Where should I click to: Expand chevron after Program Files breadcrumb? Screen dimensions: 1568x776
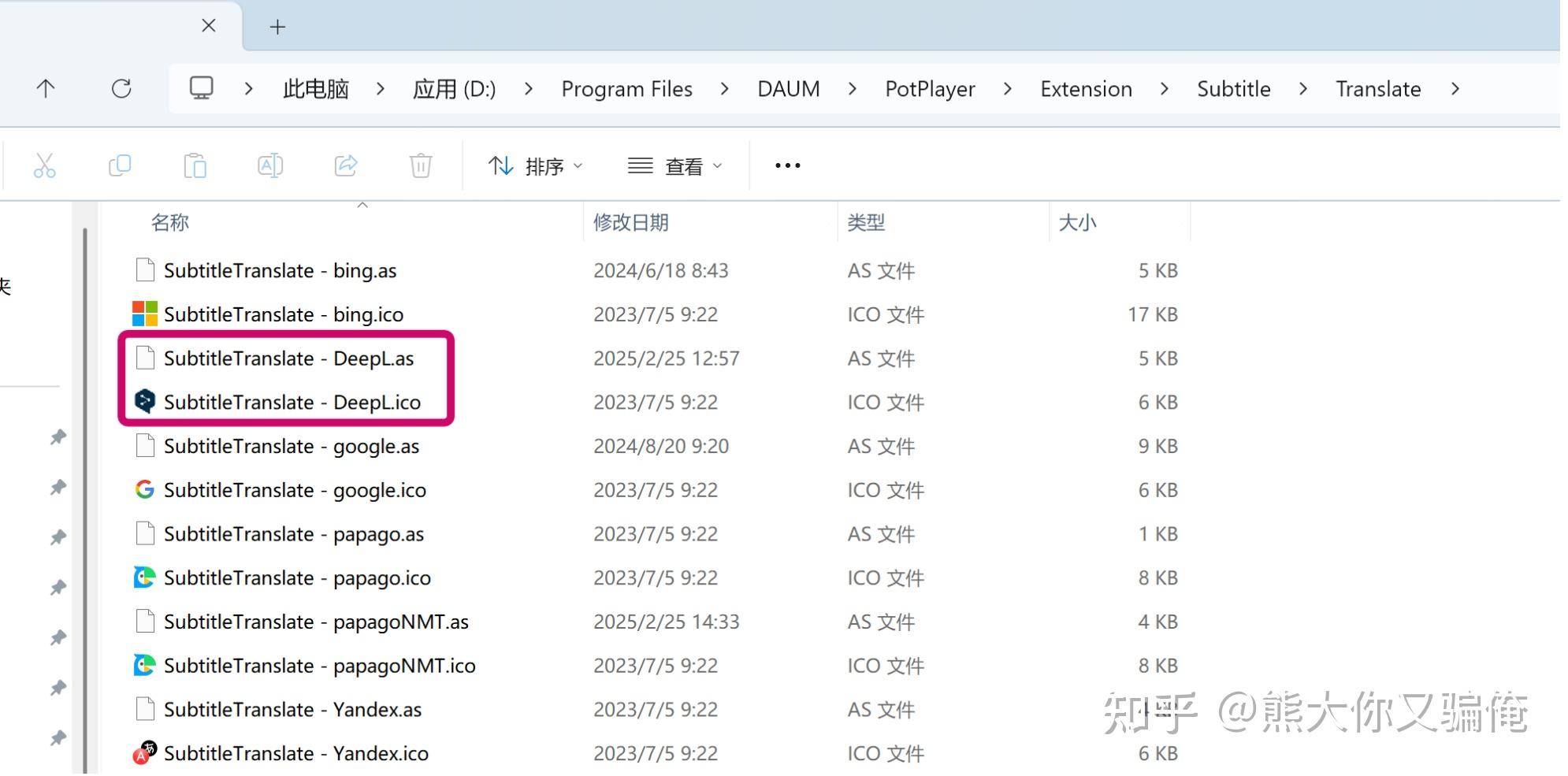click(725, 89)
